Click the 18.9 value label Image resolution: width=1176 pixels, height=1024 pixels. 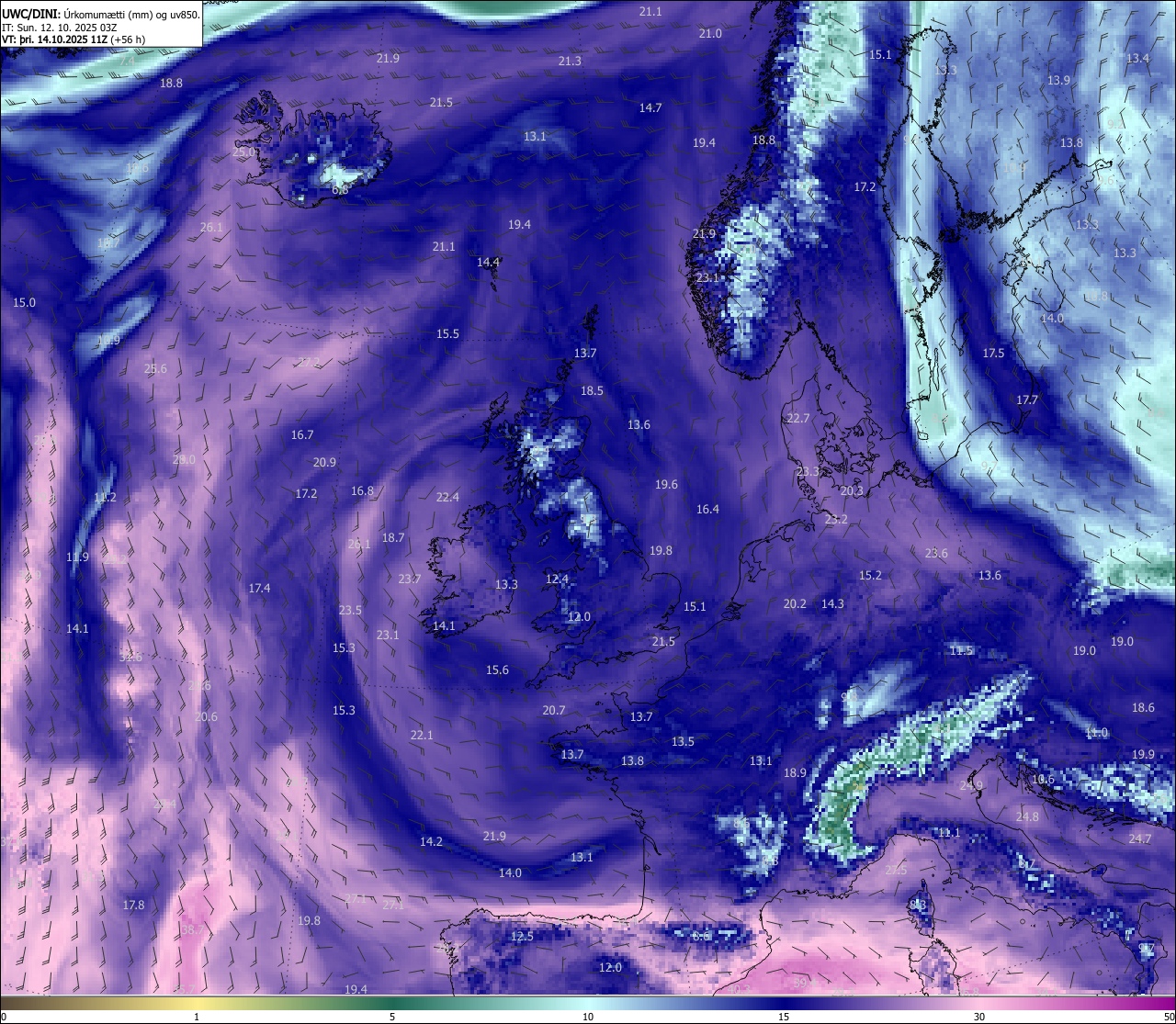pyautogui.click(x=795, y=772)
